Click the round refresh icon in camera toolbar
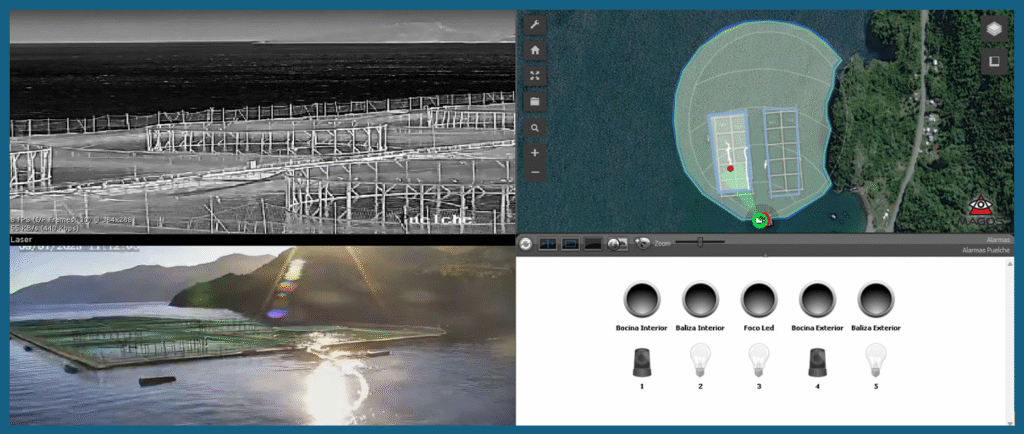The width and height of the screenshot is (1024, 434). pos(526,243)
